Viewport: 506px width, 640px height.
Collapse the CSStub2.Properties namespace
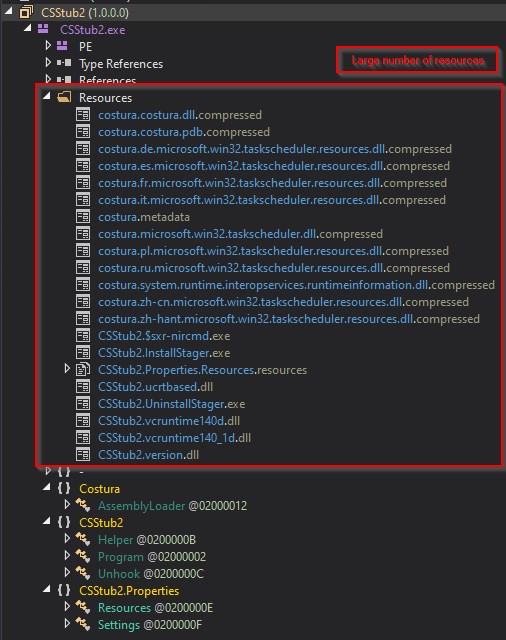[47, 589]
